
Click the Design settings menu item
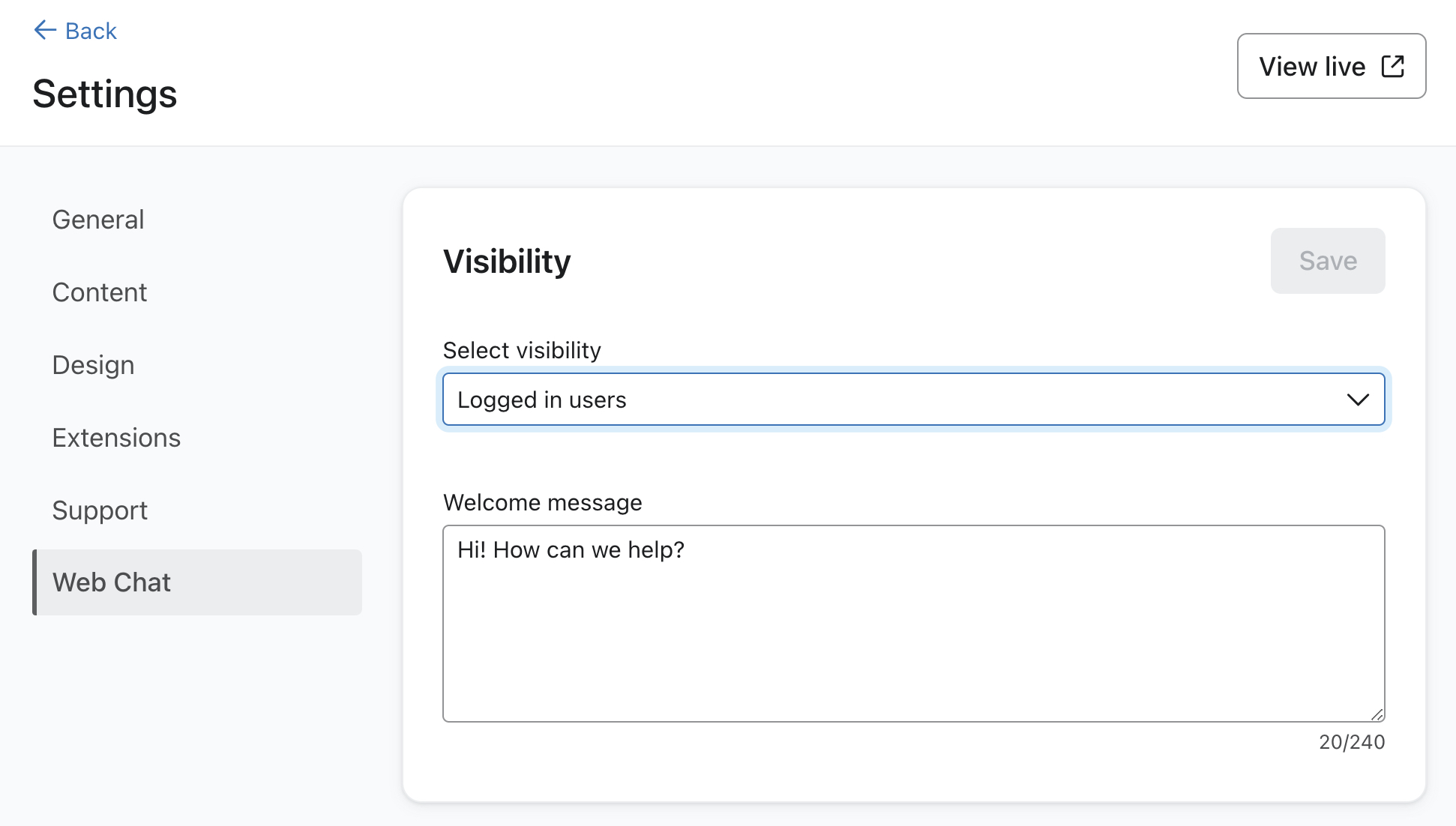pos(94,364)
